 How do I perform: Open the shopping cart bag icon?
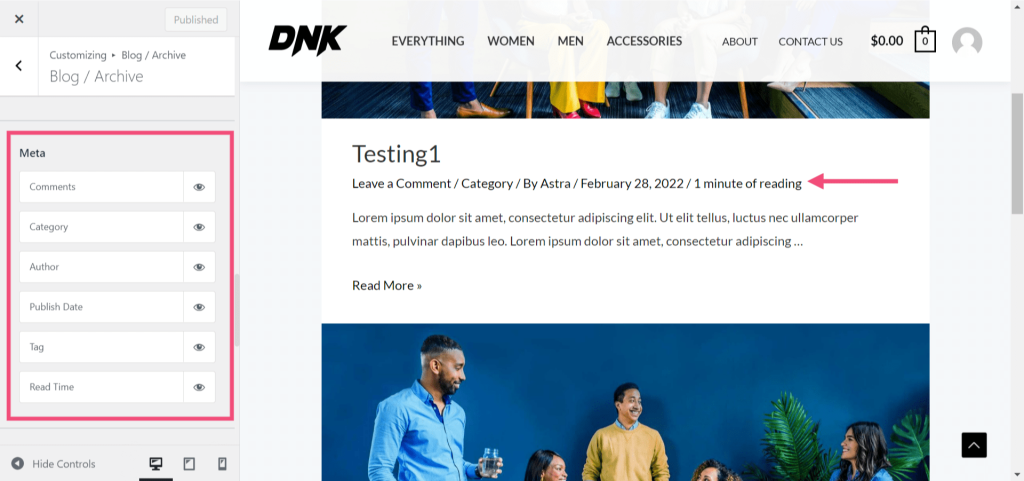point(925,40)
